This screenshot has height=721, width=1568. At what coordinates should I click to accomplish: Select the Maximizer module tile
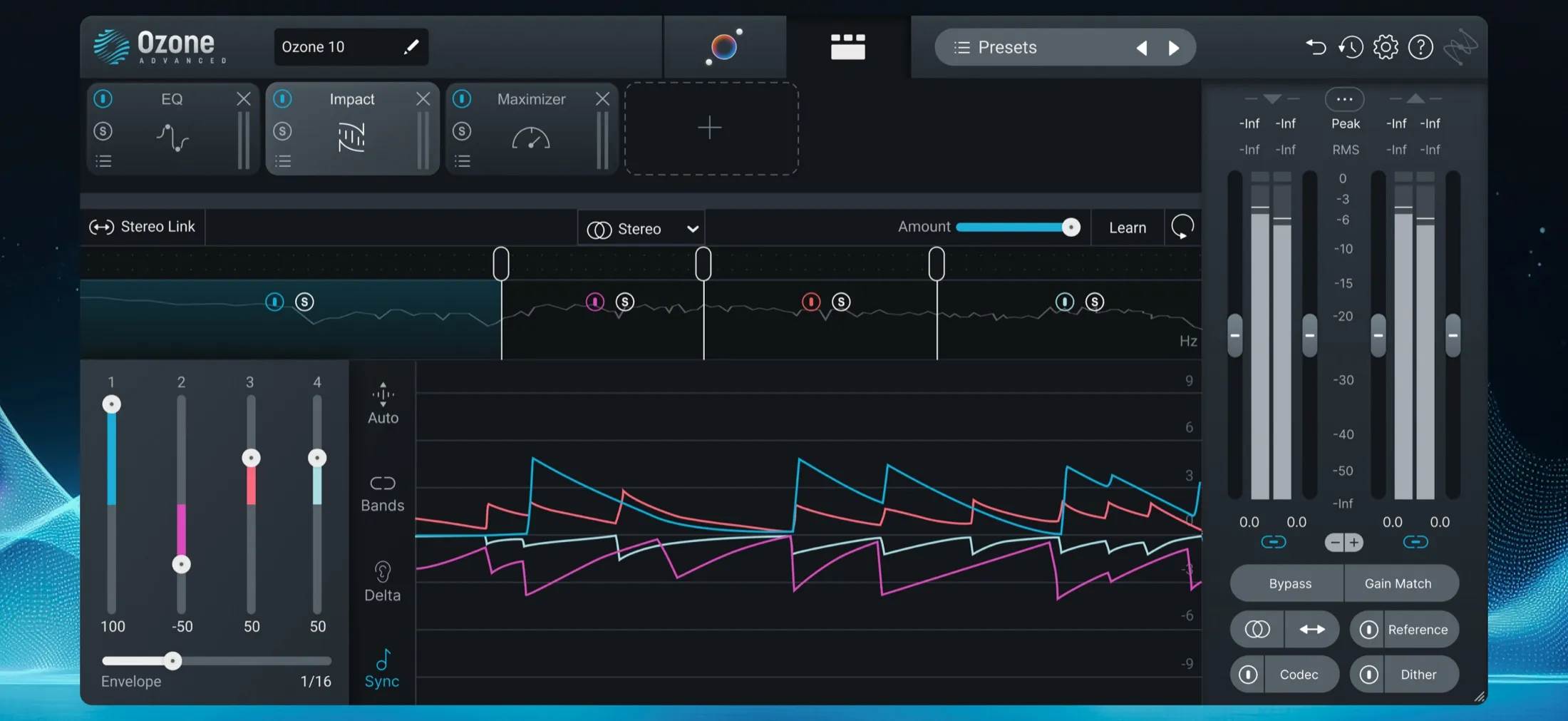532,129
